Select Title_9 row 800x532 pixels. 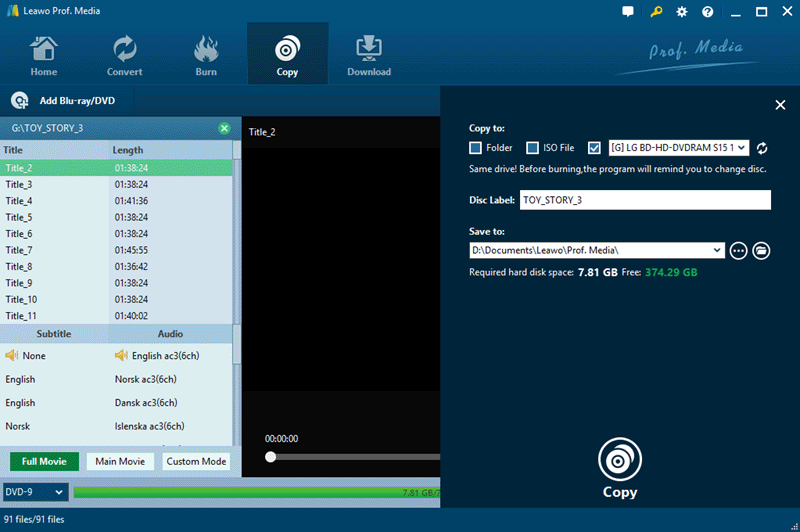116,283
